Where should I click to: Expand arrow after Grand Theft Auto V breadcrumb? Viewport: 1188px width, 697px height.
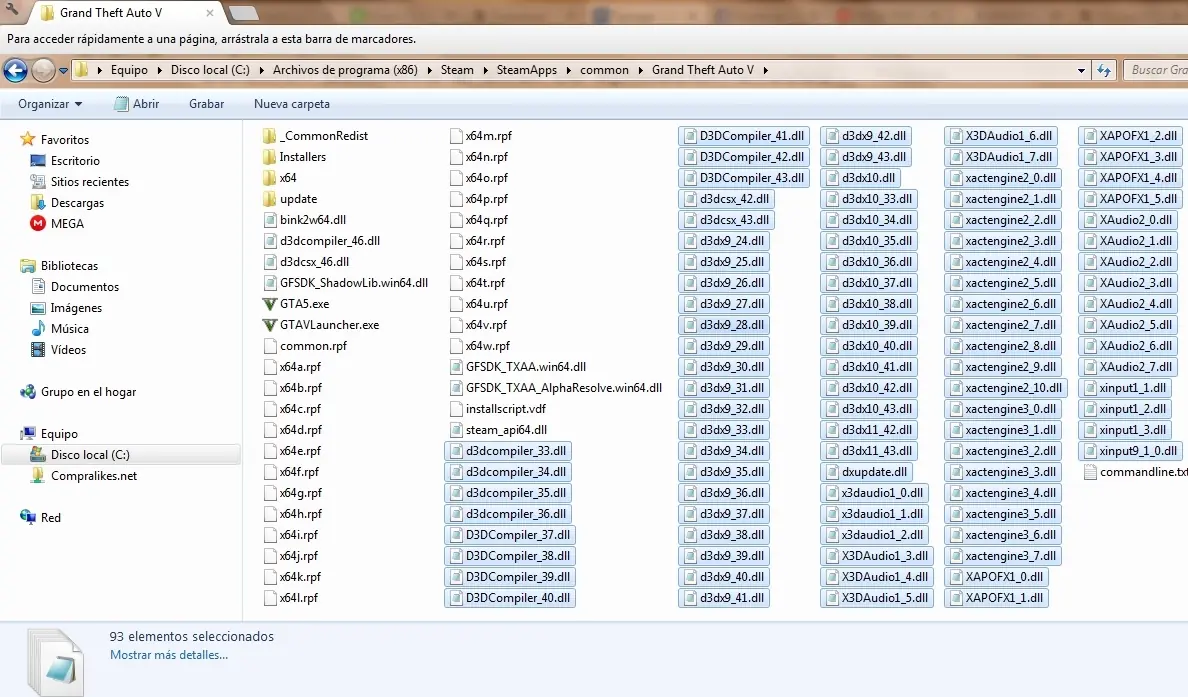tap(765, 70)
